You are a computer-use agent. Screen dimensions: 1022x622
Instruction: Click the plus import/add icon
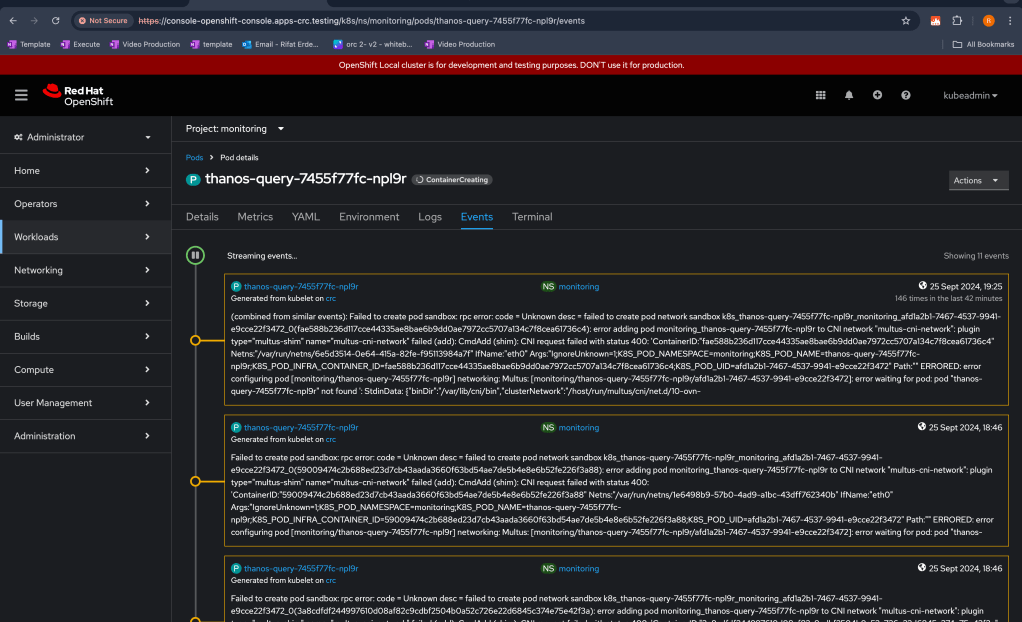click(x=877, y=95)
